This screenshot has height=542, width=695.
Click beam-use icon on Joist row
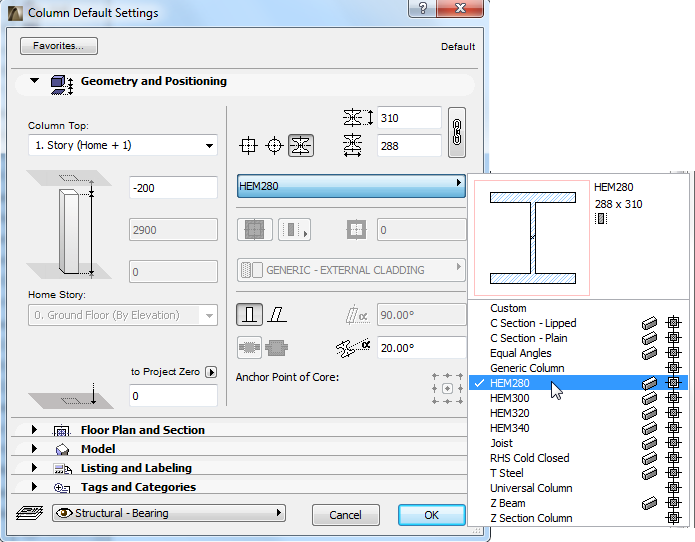coord(649,443)
